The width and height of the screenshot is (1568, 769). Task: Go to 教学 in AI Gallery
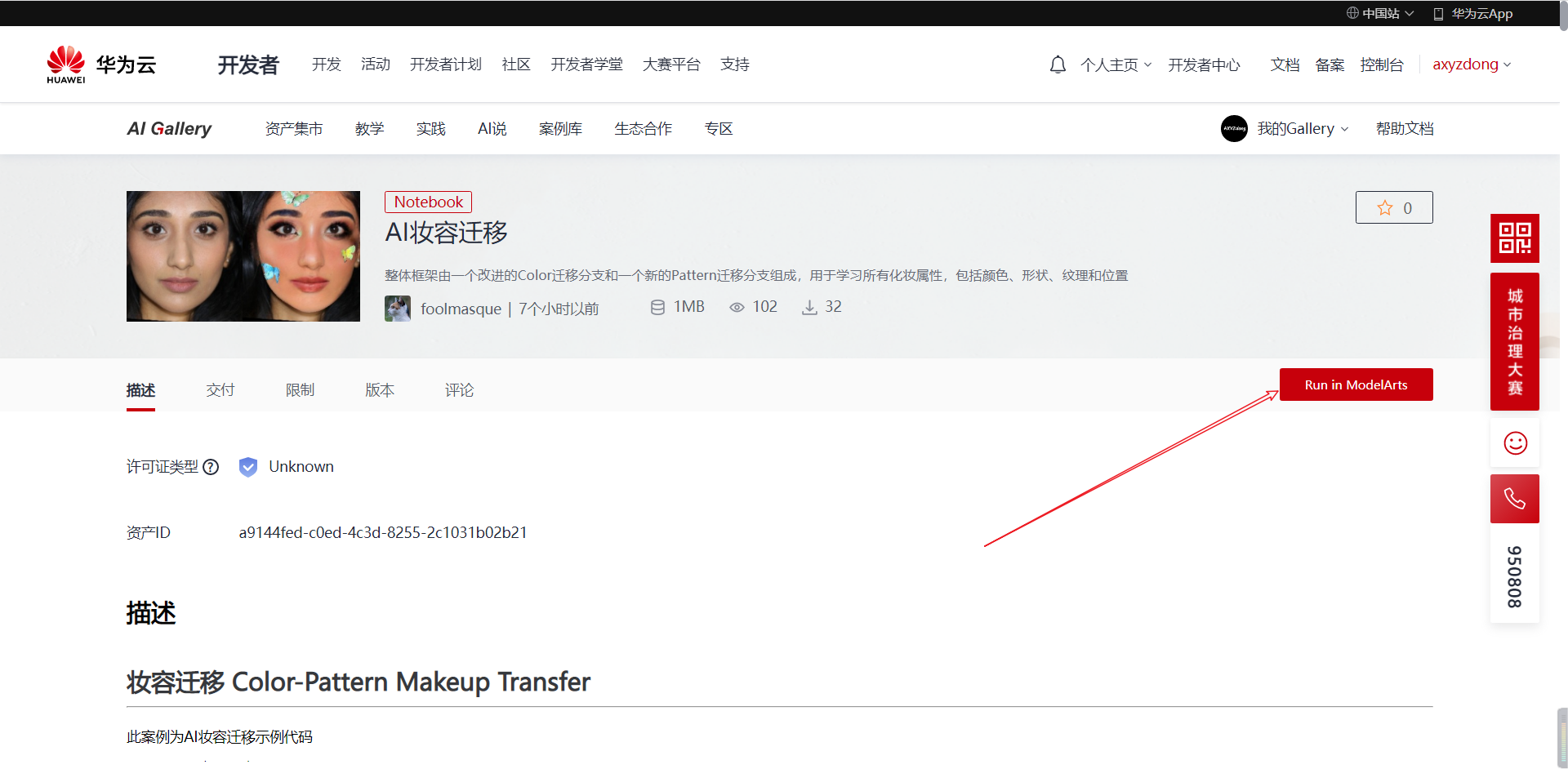[x=369, y=128]
